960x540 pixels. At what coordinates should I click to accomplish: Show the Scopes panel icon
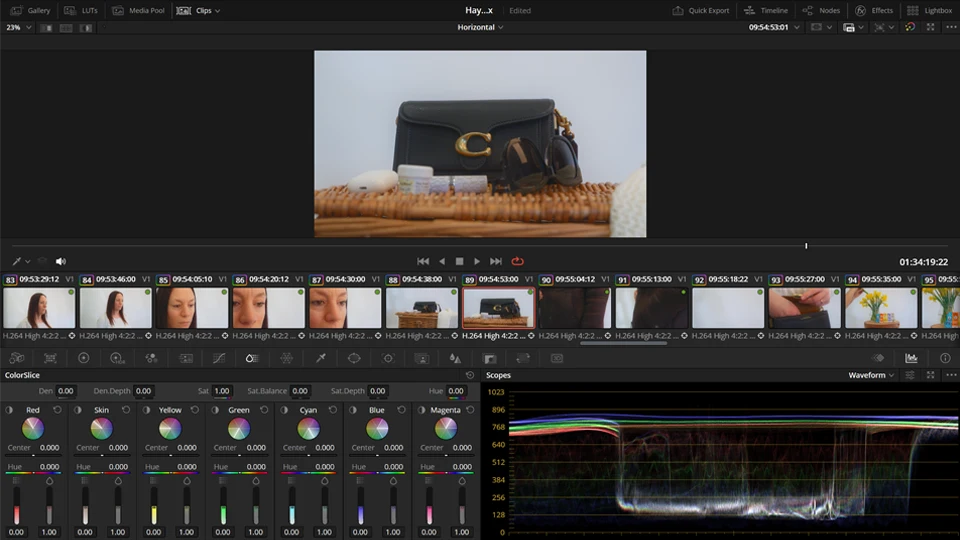click(x=911, y=358)
